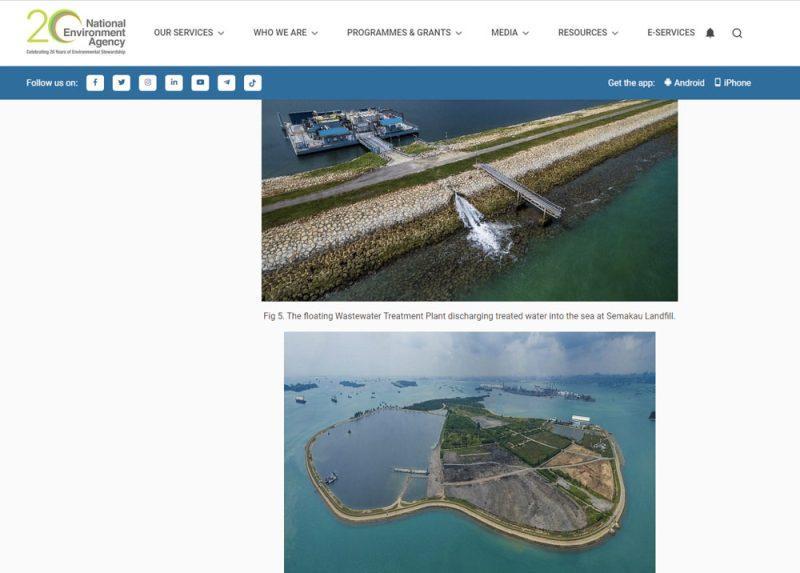Open the YouTube icon link
The image size is (800, 573).
[200, 83]
